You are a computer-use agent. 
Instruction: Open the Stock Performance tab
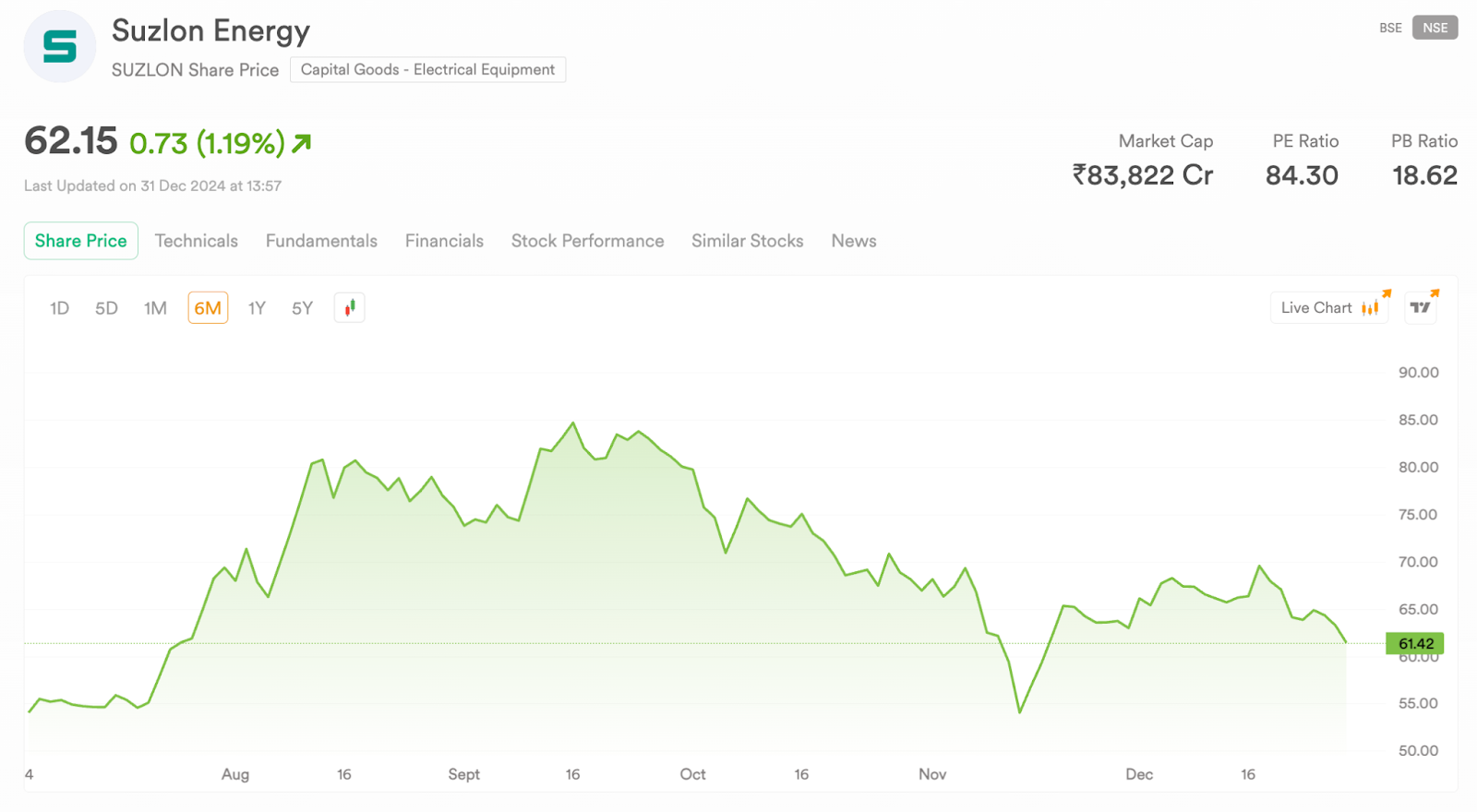(x=588, y=241)
